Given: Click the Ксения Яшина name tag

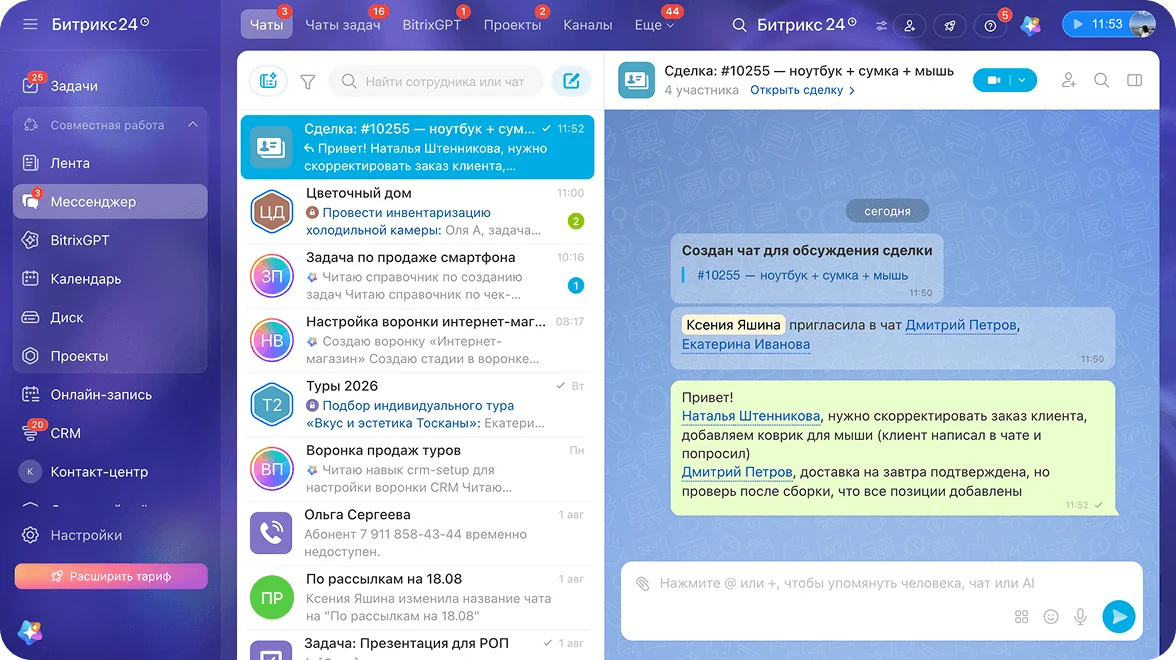Looking at the screenshot, I should tap(733, 325).
